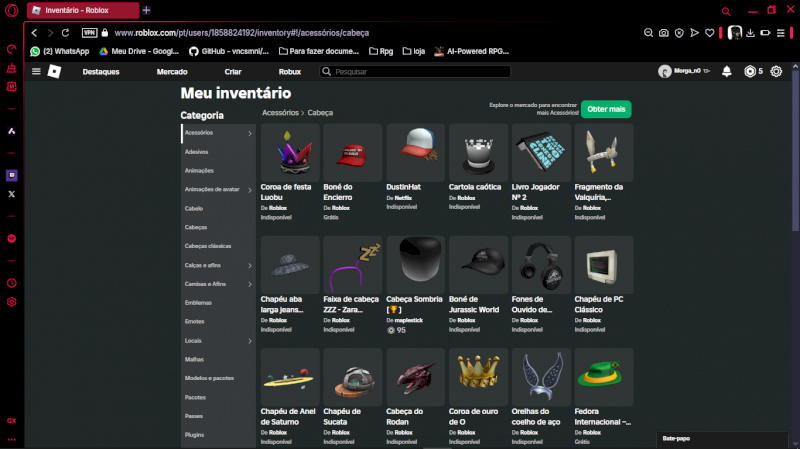Click the Pesquisar search field
This screenshot has width=800, height=449.
(415, 71)
